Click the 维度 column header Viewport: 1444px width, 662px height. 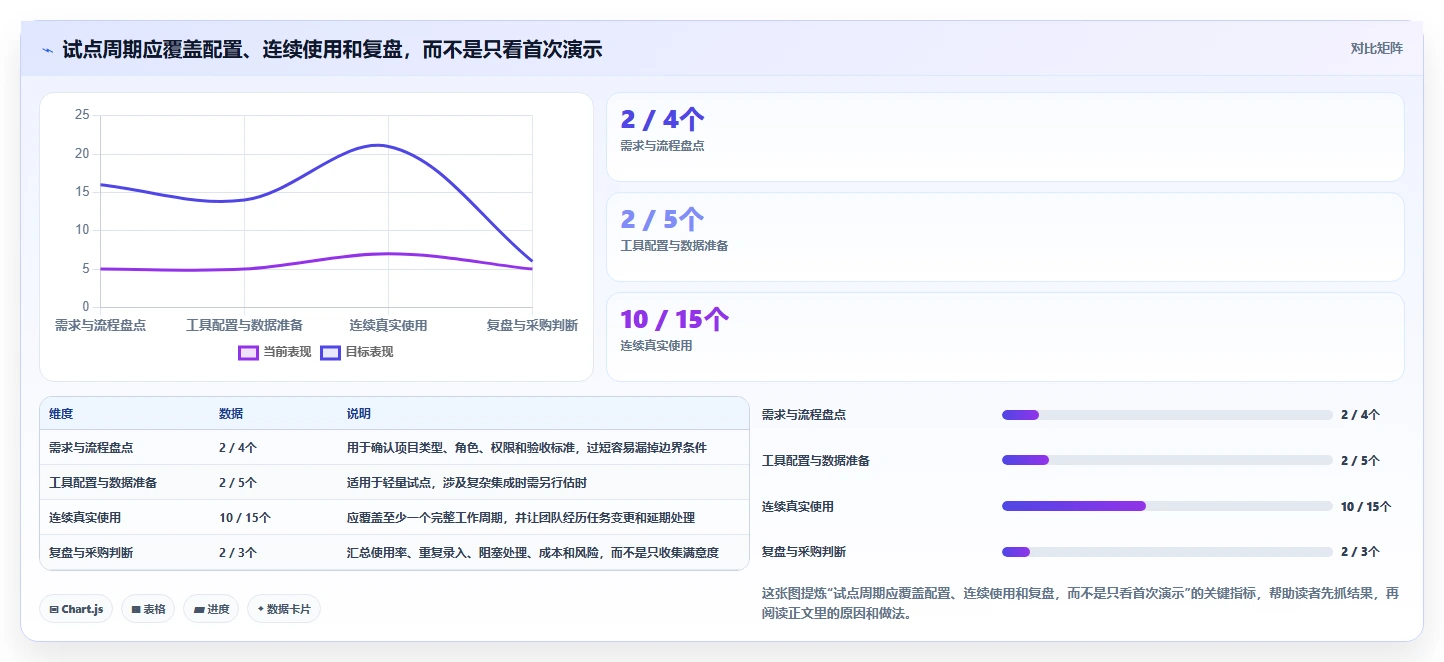[61, 414]
